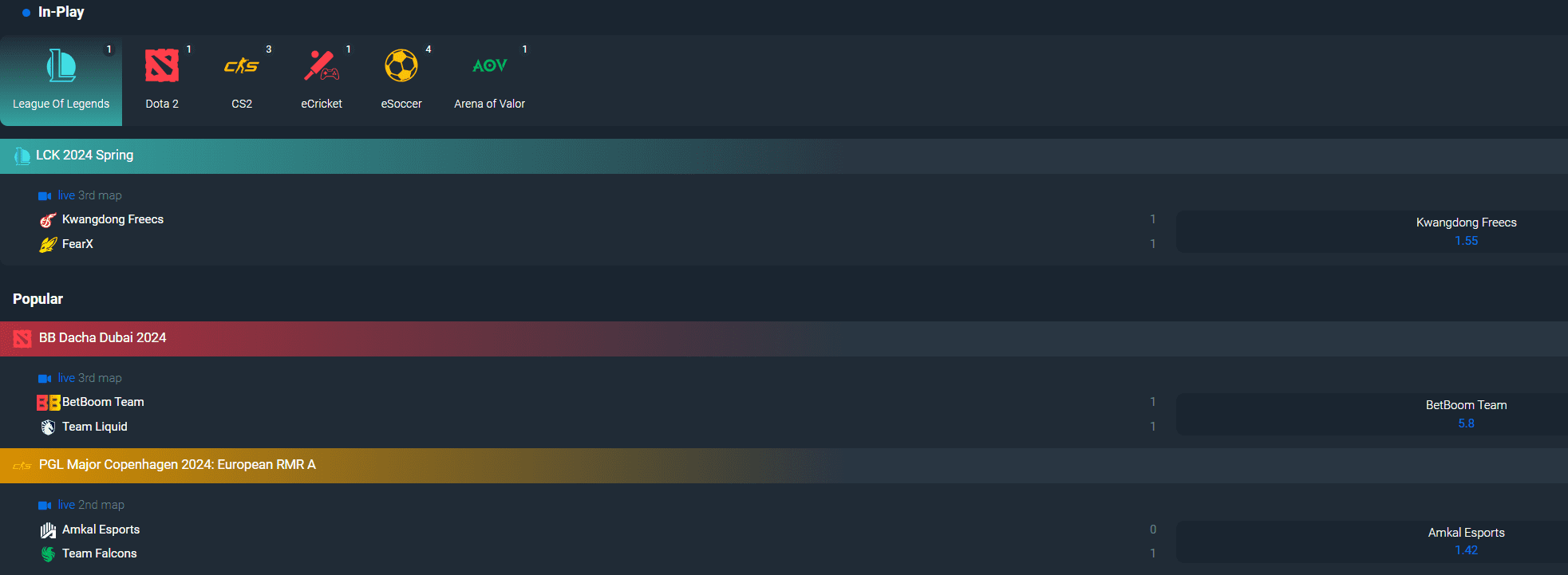Click the Amkal Esports team logo

click(48, 530)
